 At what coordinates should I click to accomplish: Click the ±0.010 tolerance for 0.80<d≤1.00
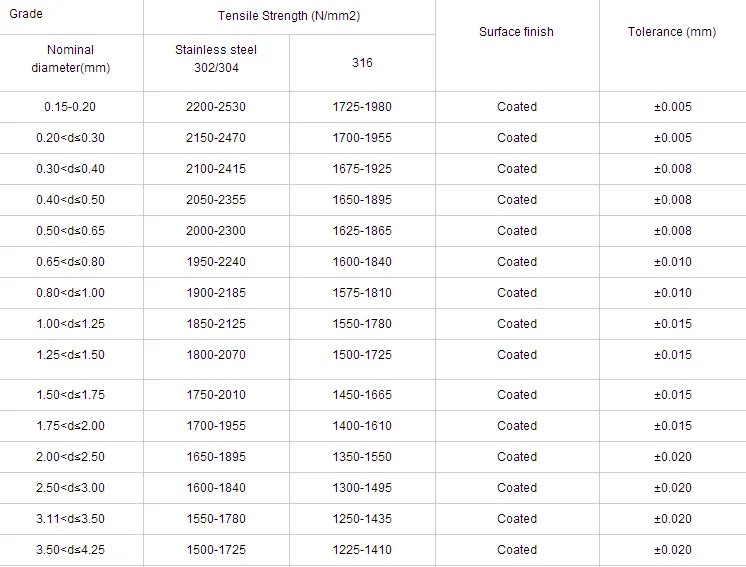tap(672, 293)
